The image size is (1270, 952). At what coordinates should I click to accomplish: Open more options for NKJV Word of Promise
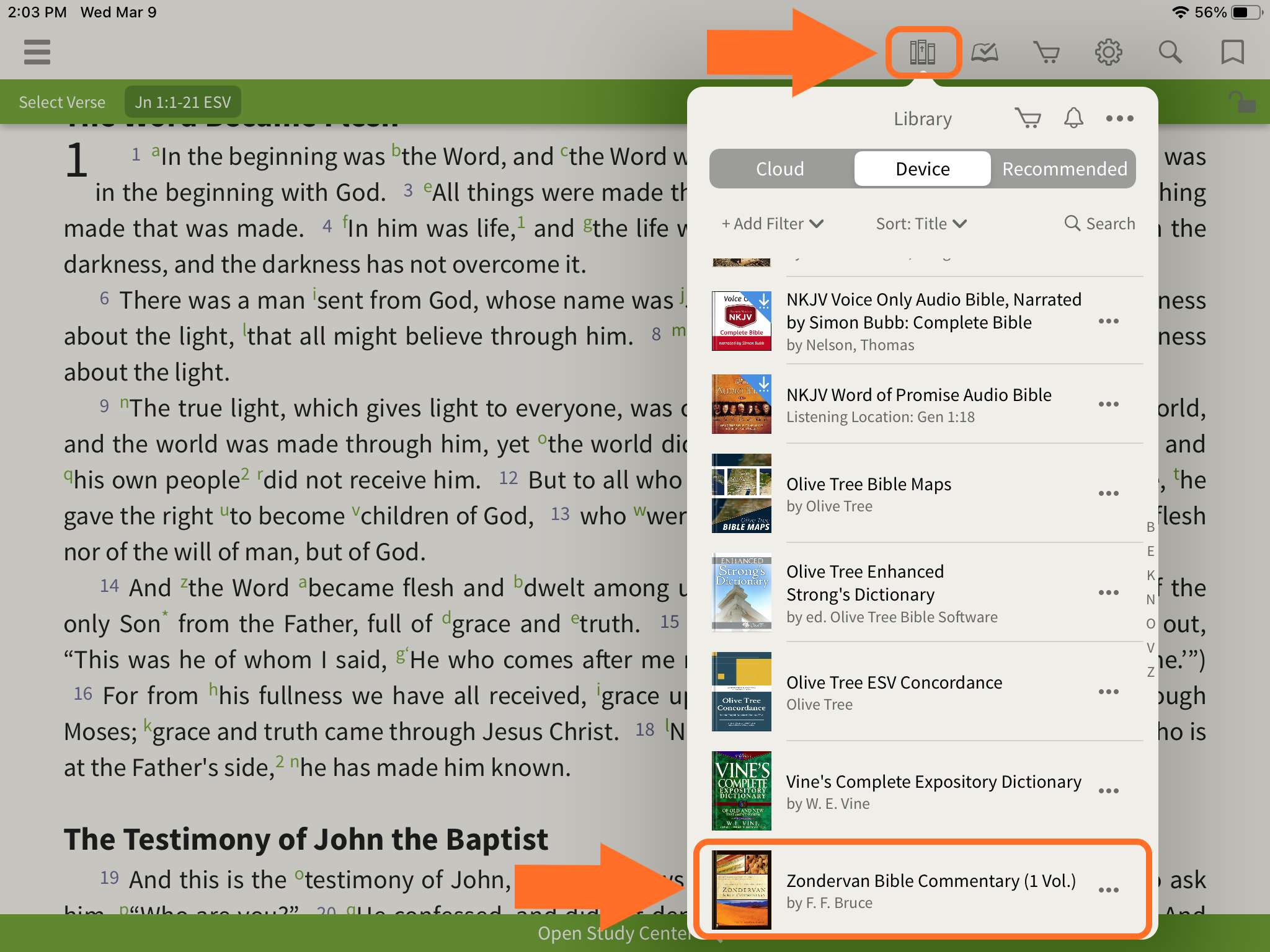click(1109, 404)
